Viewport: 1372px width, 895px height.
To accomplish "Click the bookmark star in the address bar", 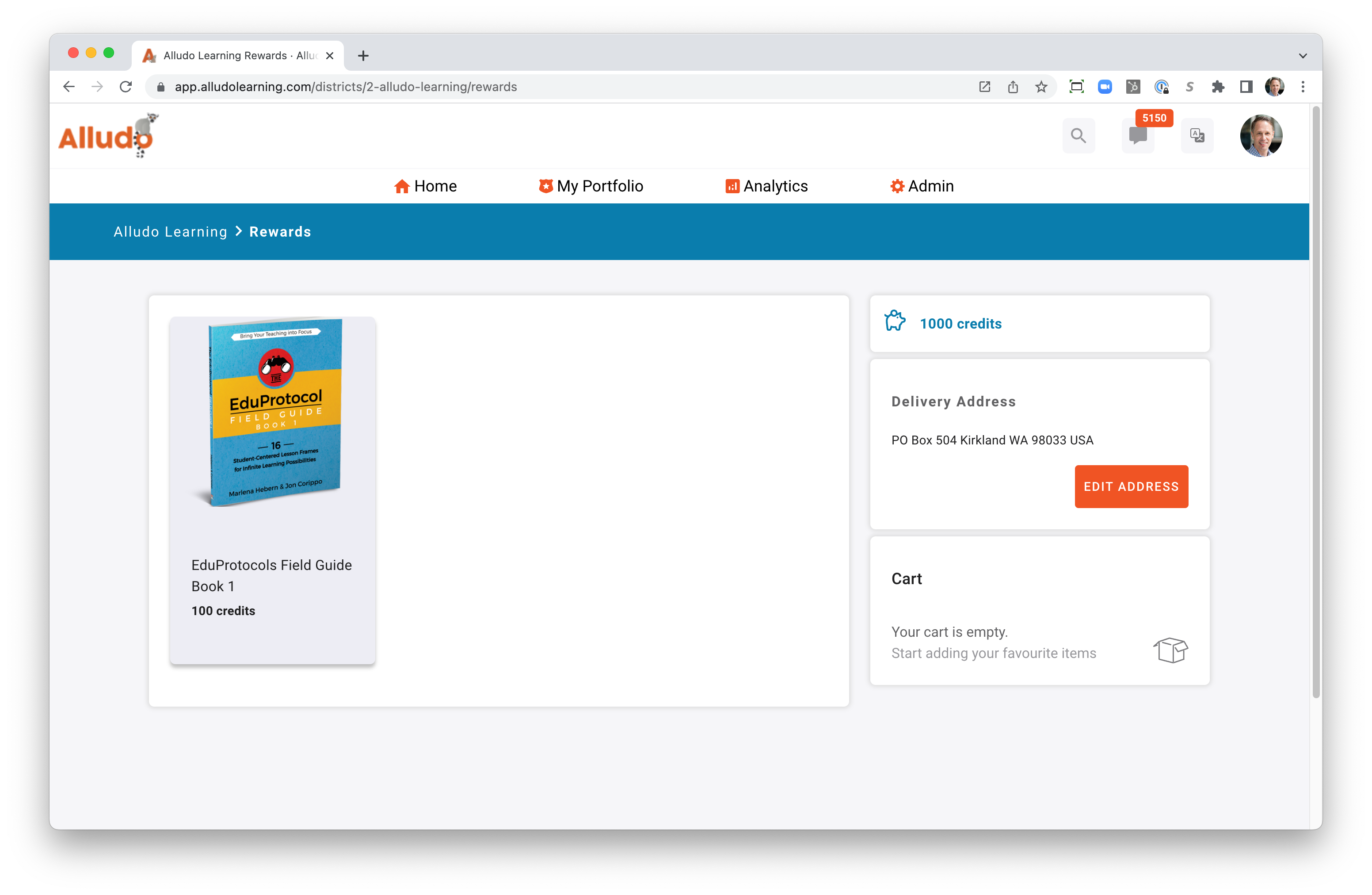I will [1040, 87].
